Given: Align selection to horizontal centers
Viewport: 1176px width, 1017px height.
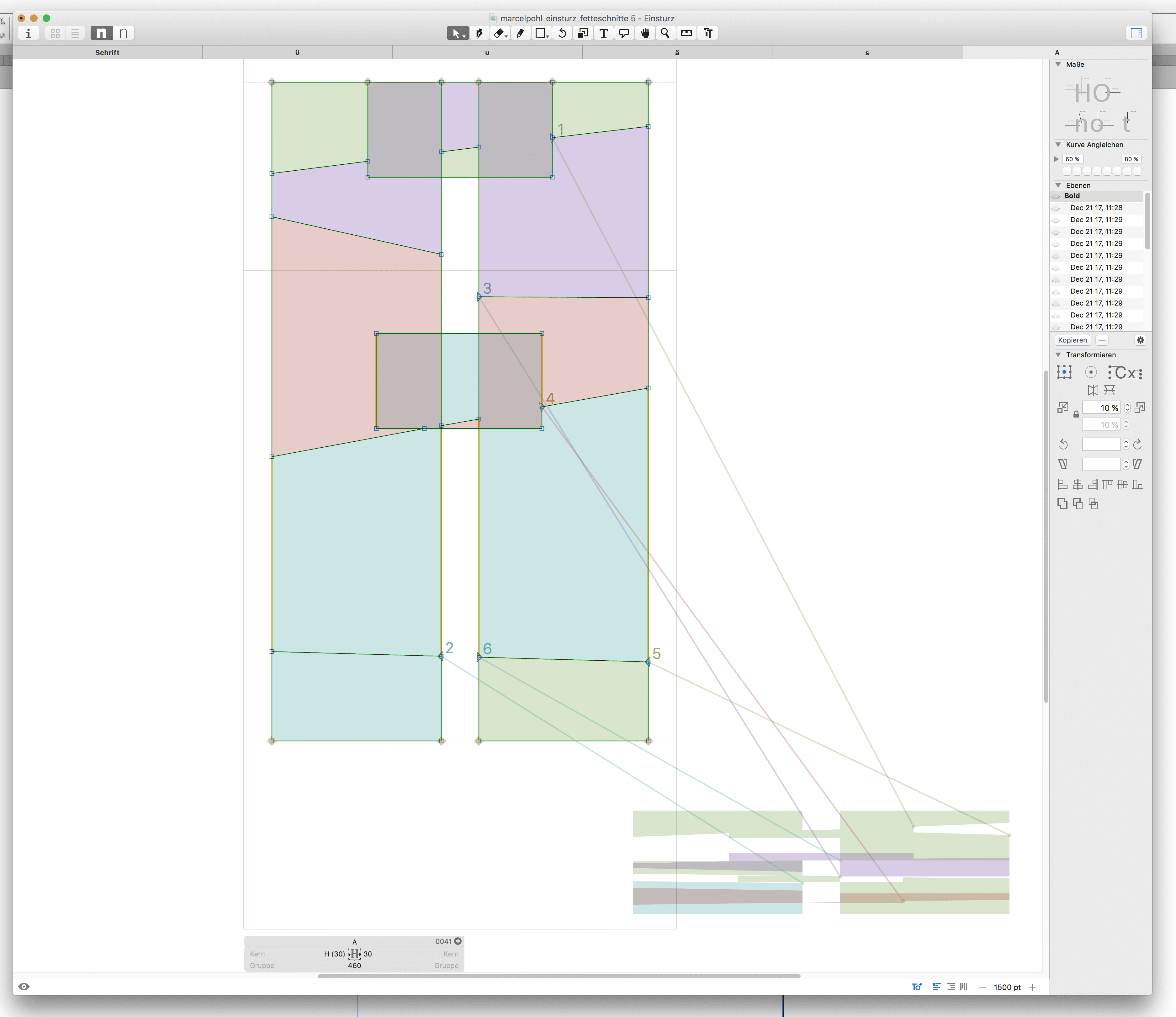Looking at the screenshot, I should (x=1078, y=484).
